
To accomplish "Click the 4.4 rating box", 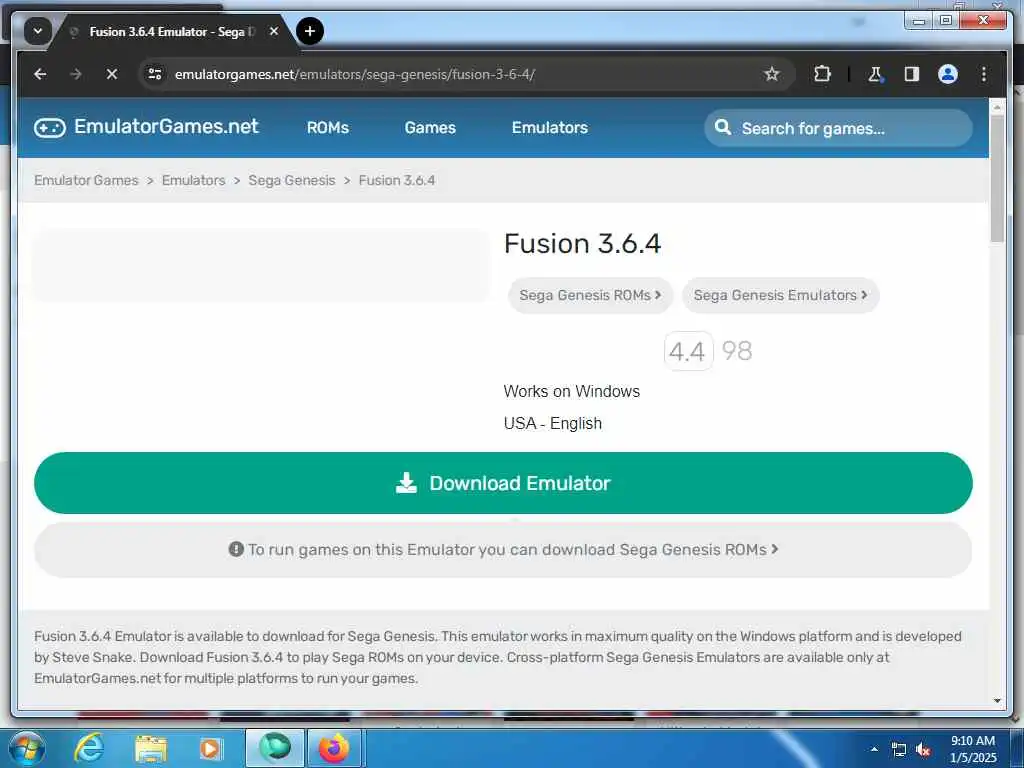I will click(x=688, y=351).
